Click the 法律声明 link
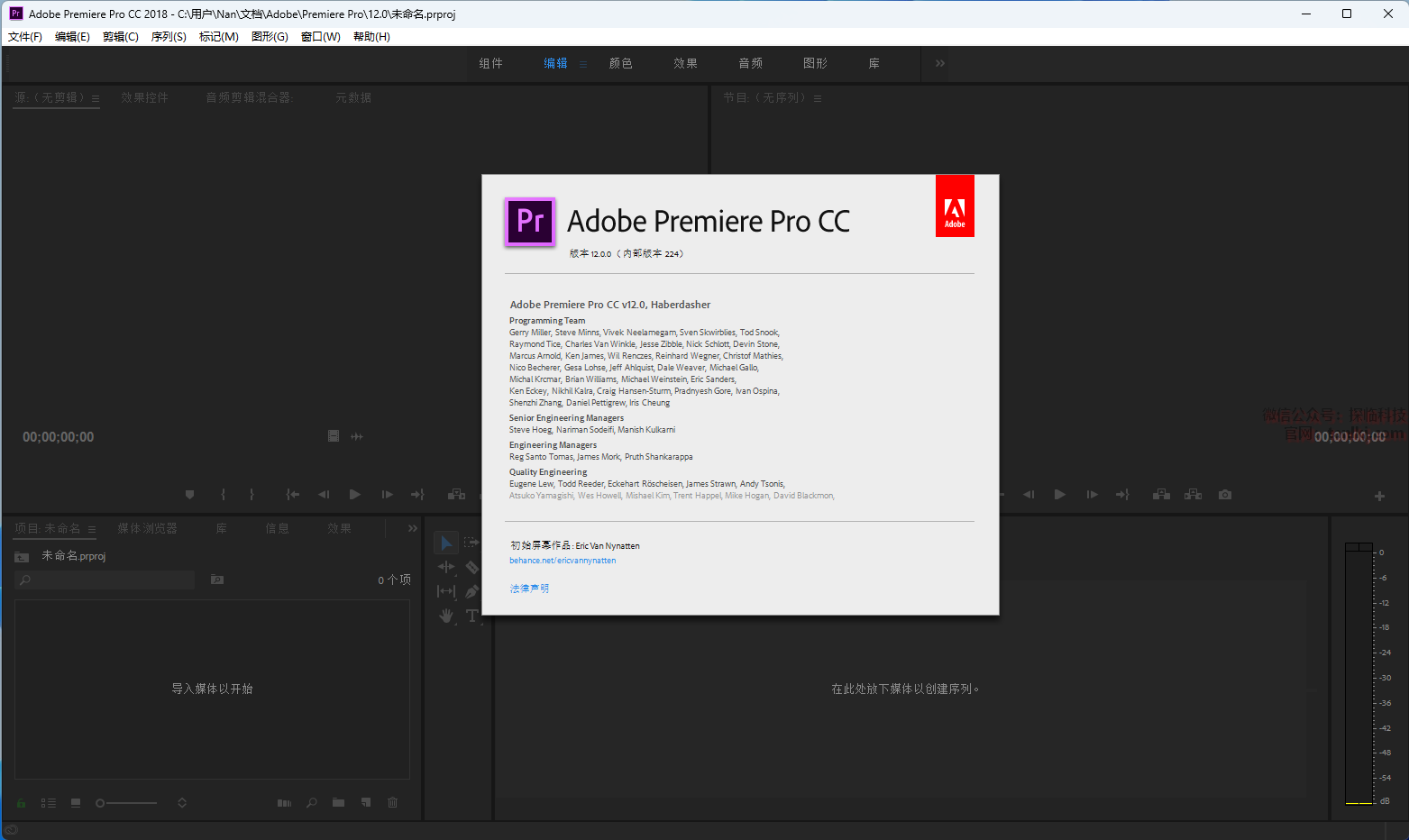 (529, 589)
